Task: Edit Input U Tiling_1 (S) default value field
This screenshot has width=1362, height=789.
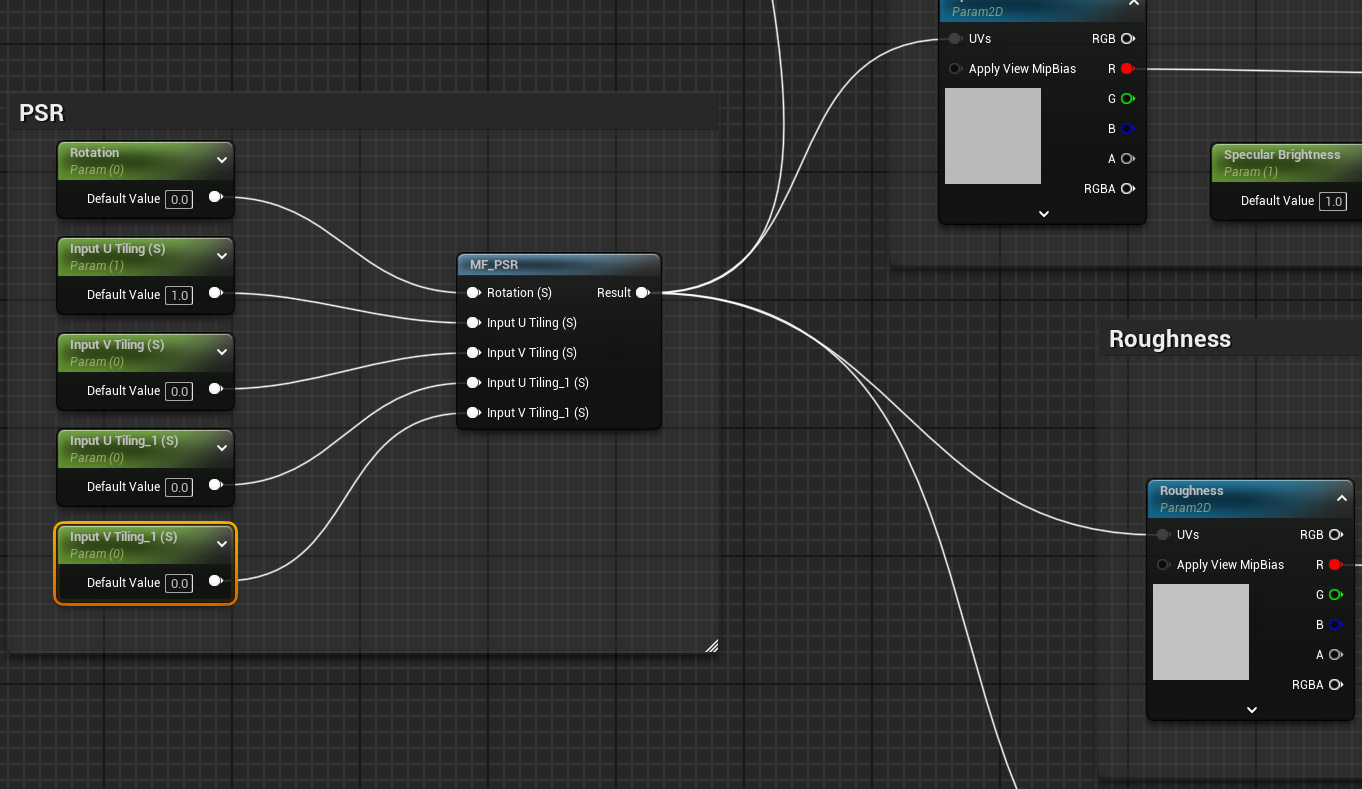Action: 179,487
